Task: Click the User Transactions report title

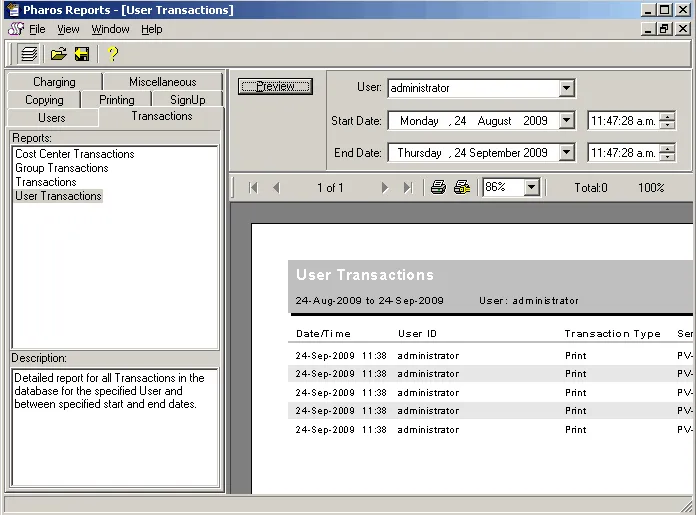Action: pyautogui.click(x=365, y=275)
